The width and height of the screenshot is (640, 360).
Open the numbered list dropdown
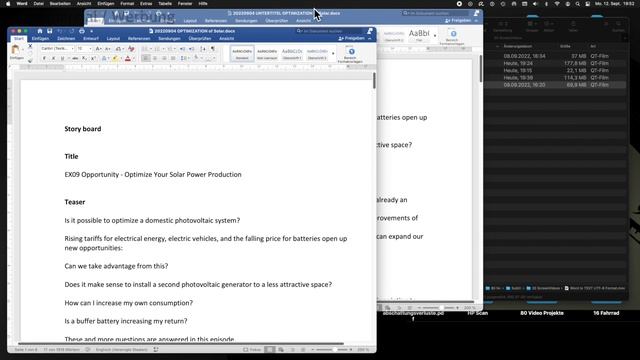pos(163,49)
